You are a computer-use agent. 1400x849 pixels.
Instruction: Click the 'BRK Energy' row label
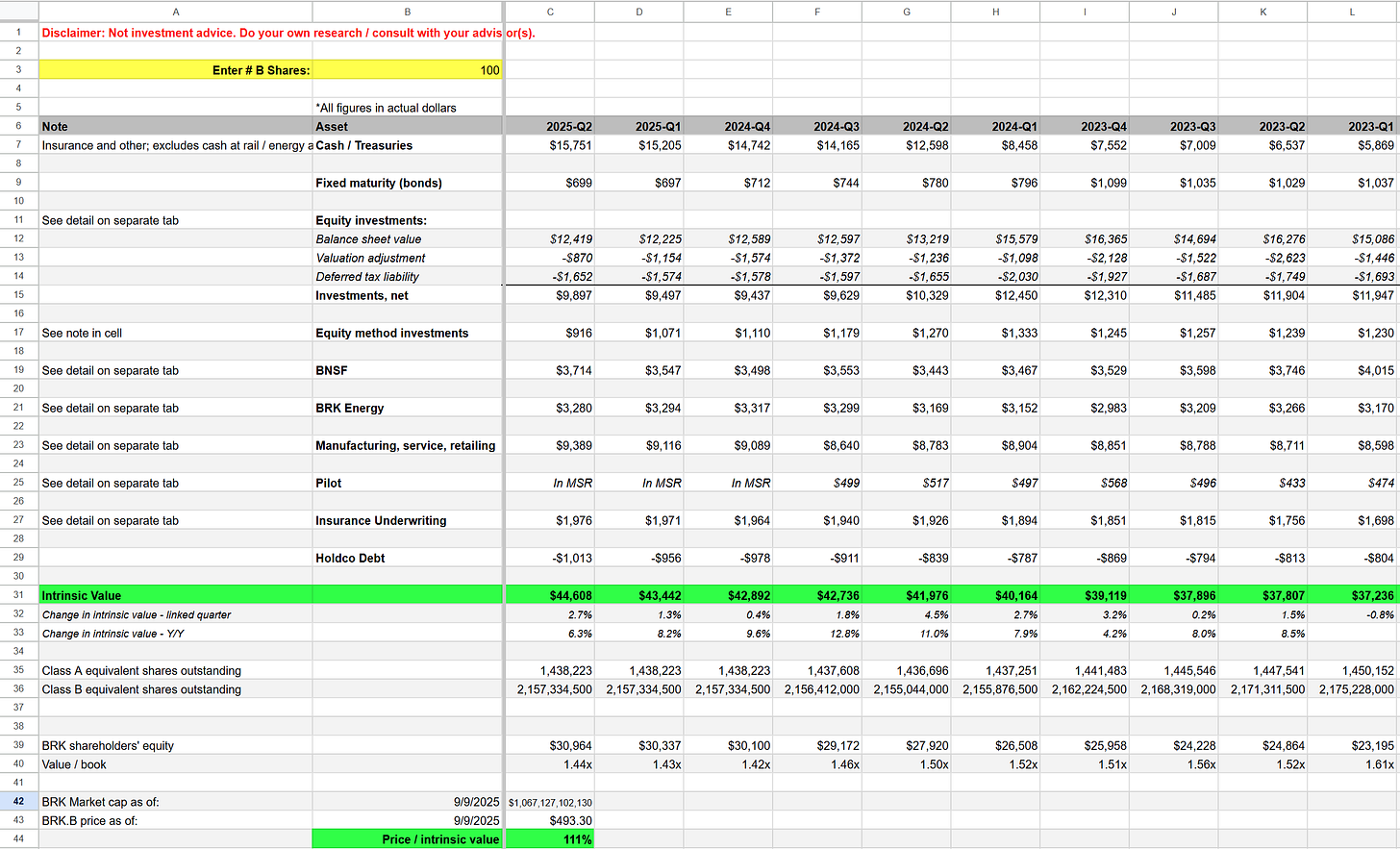point(350,408)
